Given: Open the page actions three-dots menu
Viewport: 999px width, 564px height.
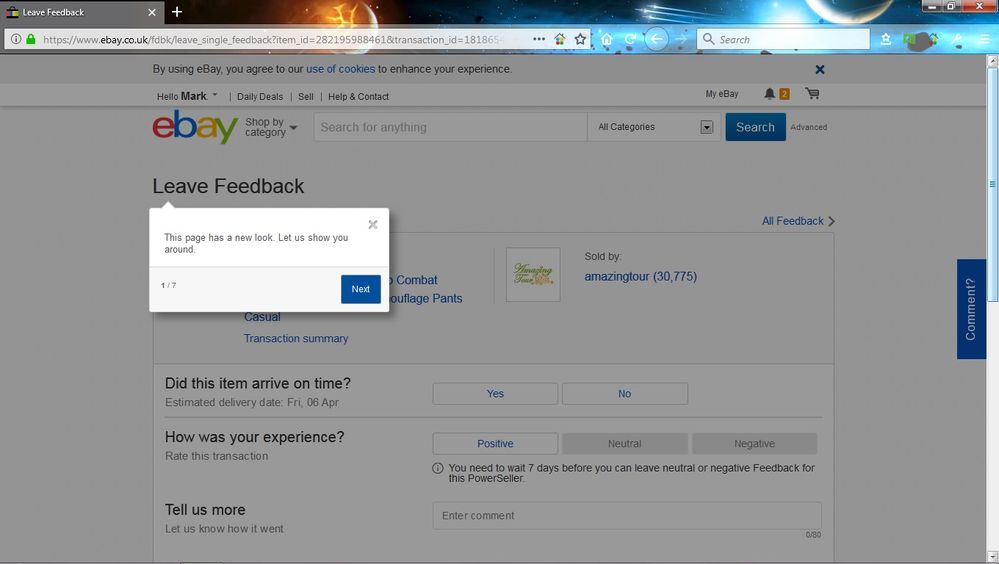Looking at the screenshot, I should click(x=539, y=39).
